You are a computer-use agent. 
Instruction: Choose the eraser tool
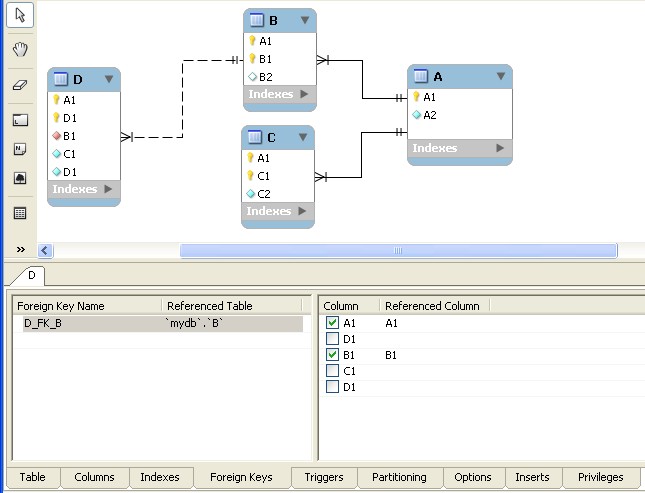click(x=20, y=86)
